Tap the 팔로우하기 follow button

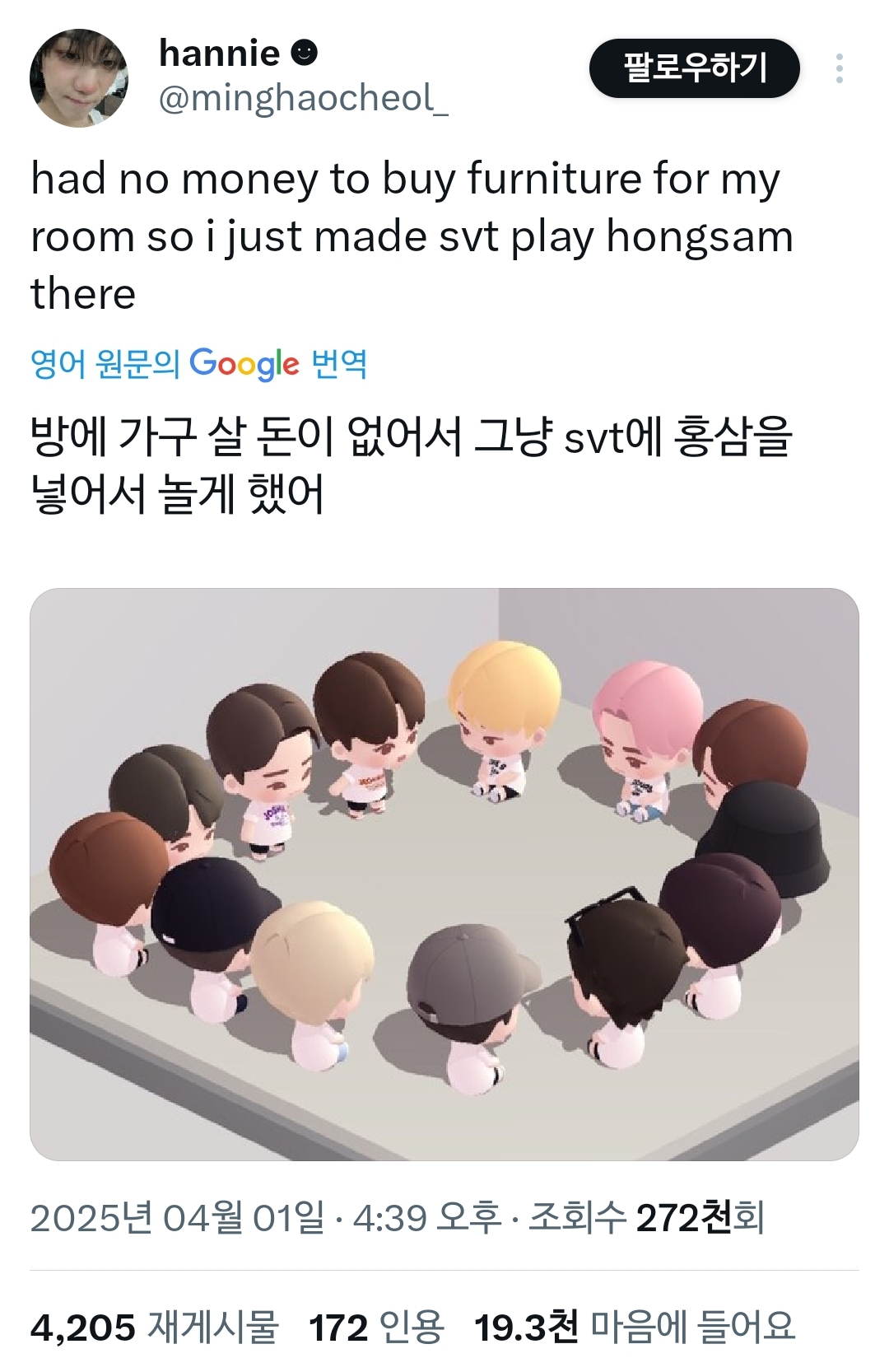click(x=695, y=68)
